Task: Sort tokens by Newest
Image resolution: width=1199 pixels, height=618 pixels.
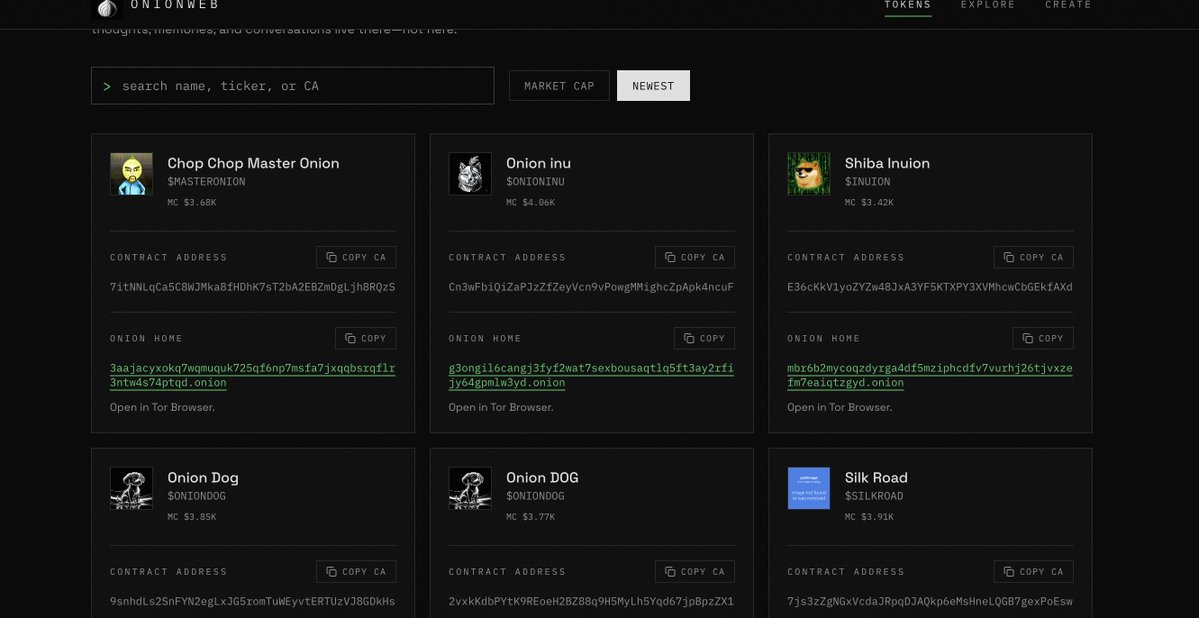Action: click(653, 86)
